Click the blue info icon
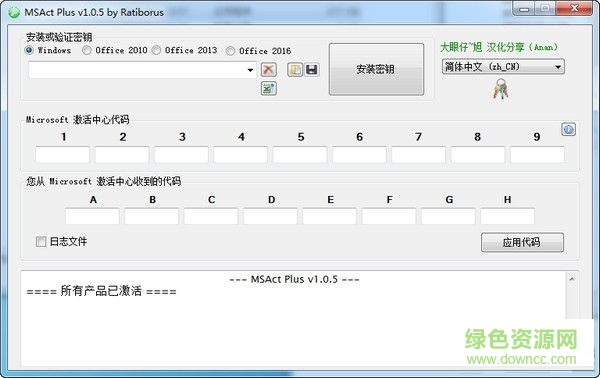The height and width of the screenshot is (378, 600). coord(568,130)
